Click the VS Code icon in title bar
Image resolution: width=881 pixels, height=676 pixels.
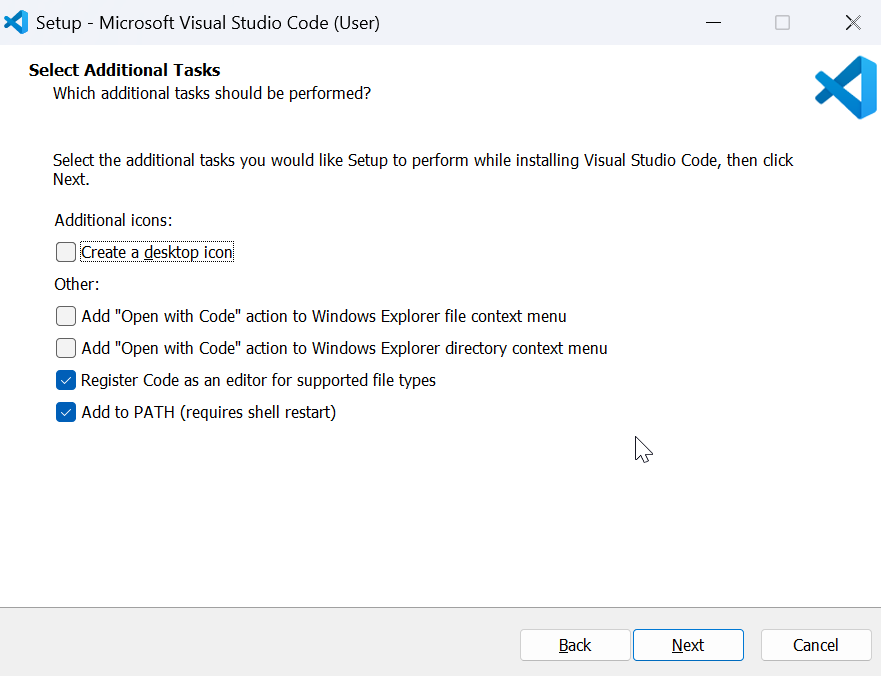[16, 22]
